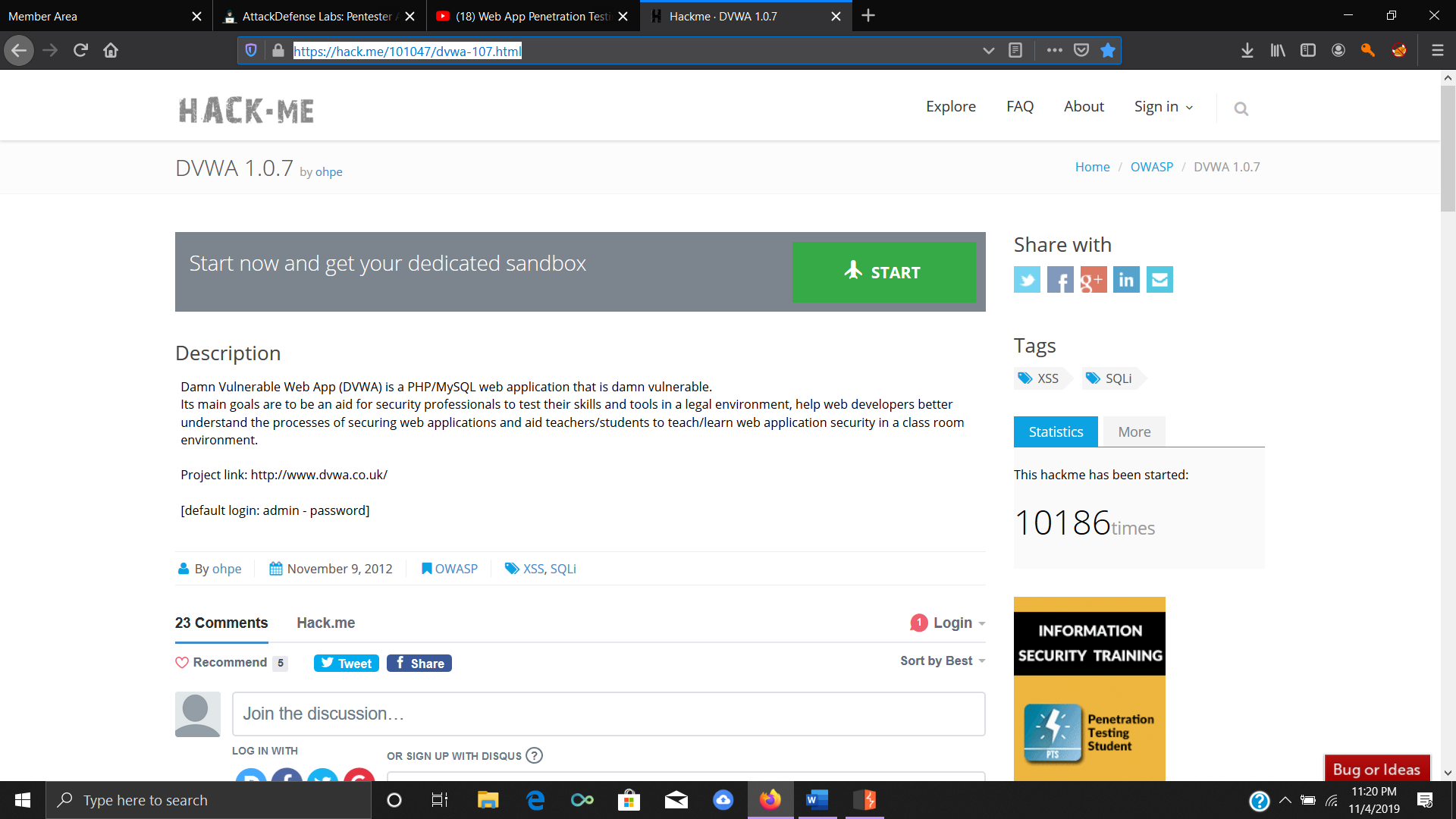Share via the Facebook icon
This screenshot has height=819, width=1456.
tap(1060, 280)
